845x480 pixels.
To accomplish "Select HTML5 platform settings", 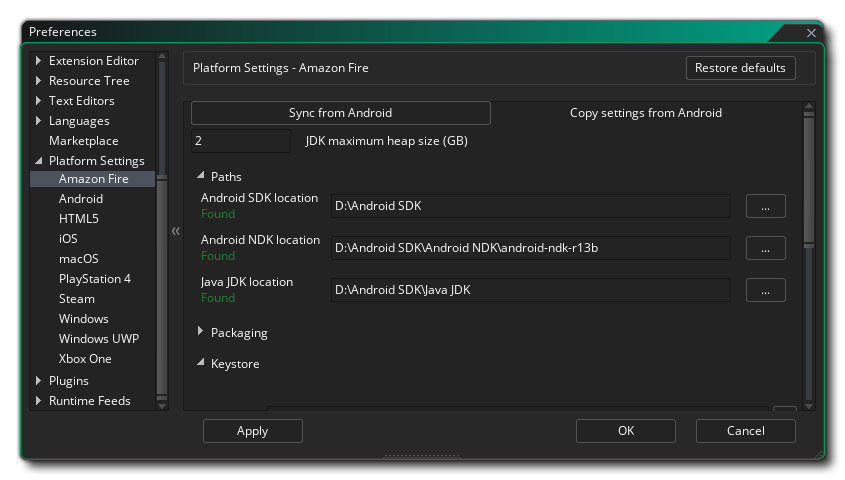I will (x=78, y=219).
